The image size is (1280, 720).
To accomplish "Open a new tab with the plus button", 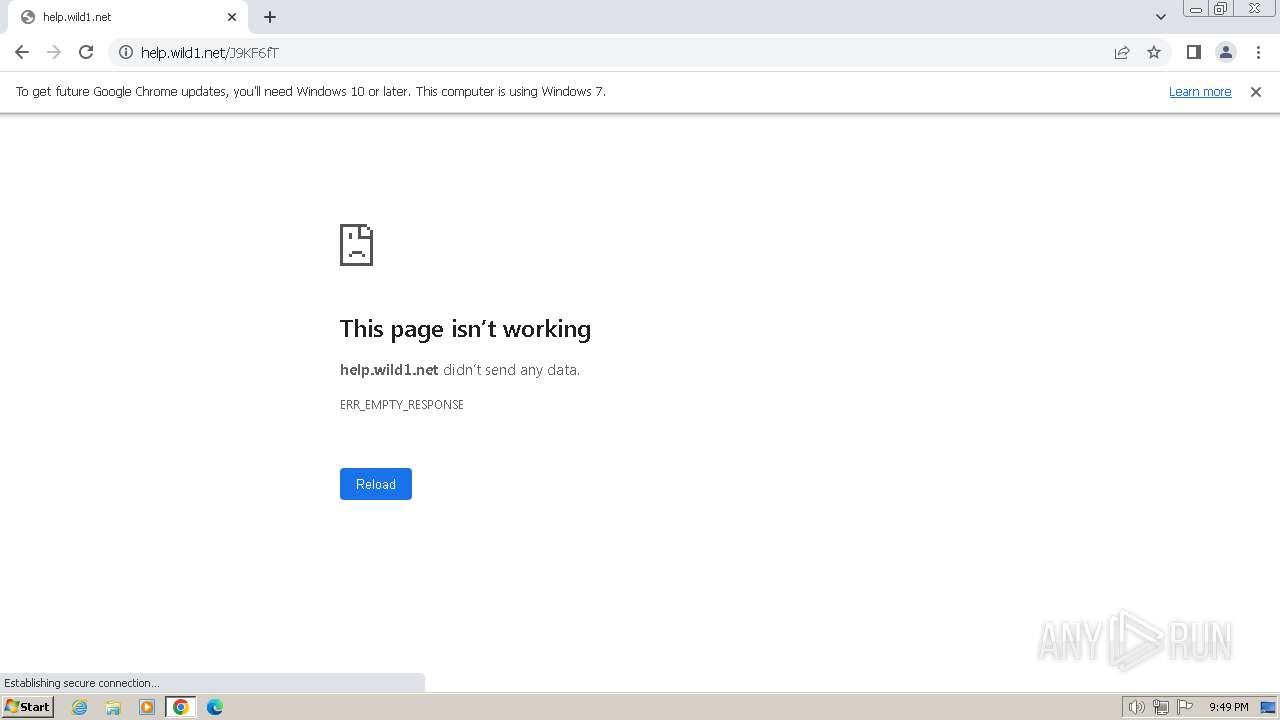I will click(x=270, y=17).
